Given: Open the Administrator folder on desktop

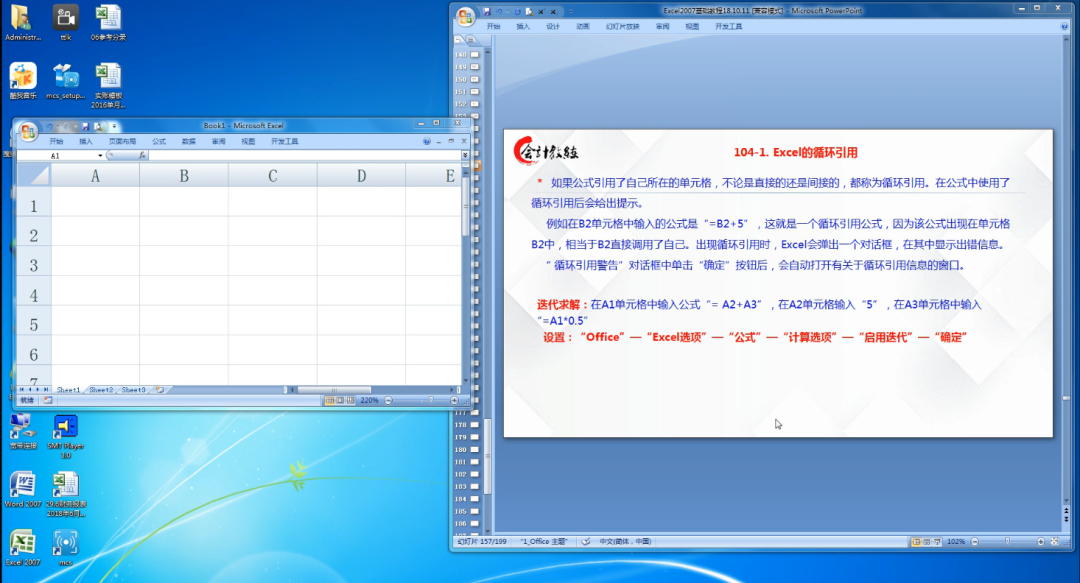Looking at the screenshot, I should 23,23.
